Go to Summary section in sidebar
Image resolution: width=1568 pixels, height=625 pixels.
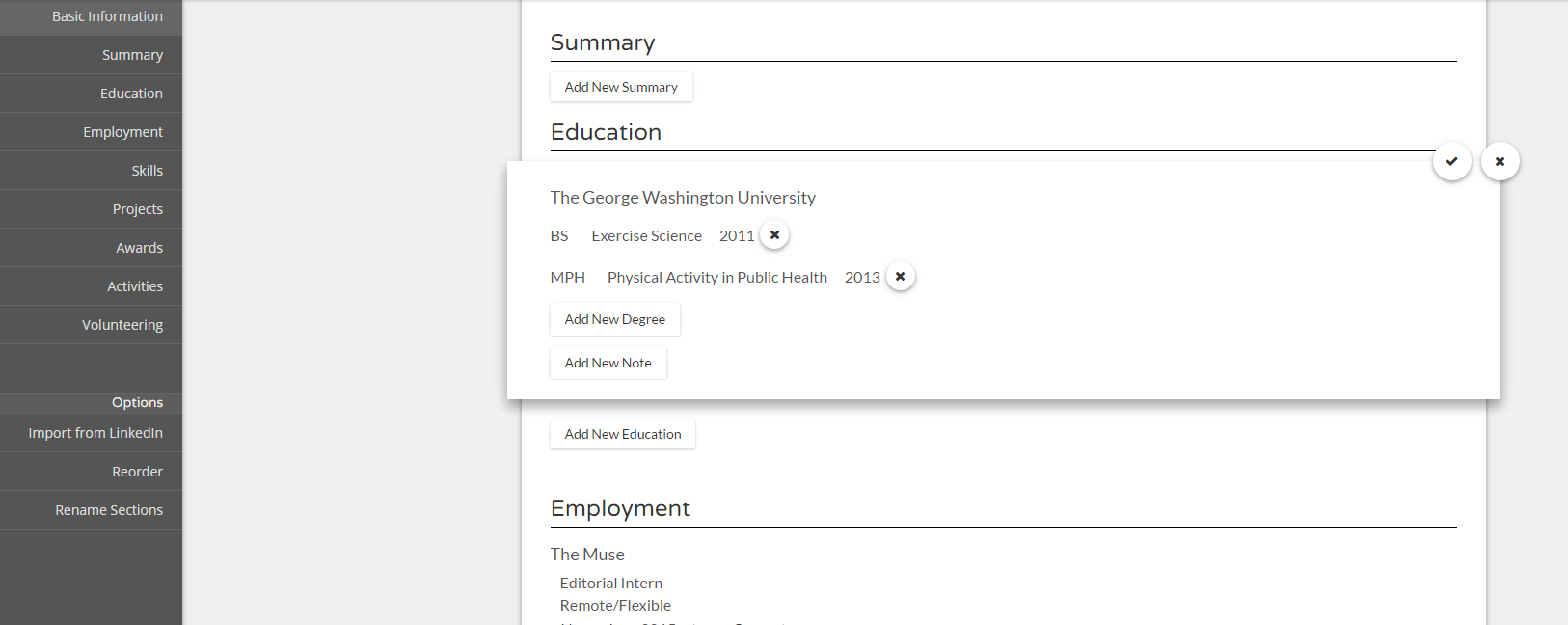point(91,55)
